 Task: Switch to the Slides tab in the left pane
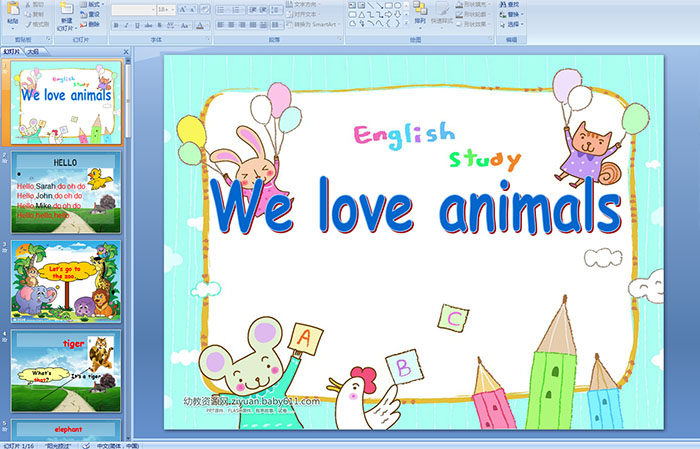(x=12, y=52)
